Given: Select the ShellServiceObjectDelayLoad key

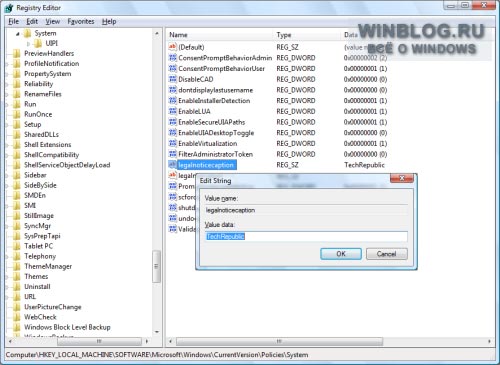Looking at the screenshot, I should click(x=67, y=165).
